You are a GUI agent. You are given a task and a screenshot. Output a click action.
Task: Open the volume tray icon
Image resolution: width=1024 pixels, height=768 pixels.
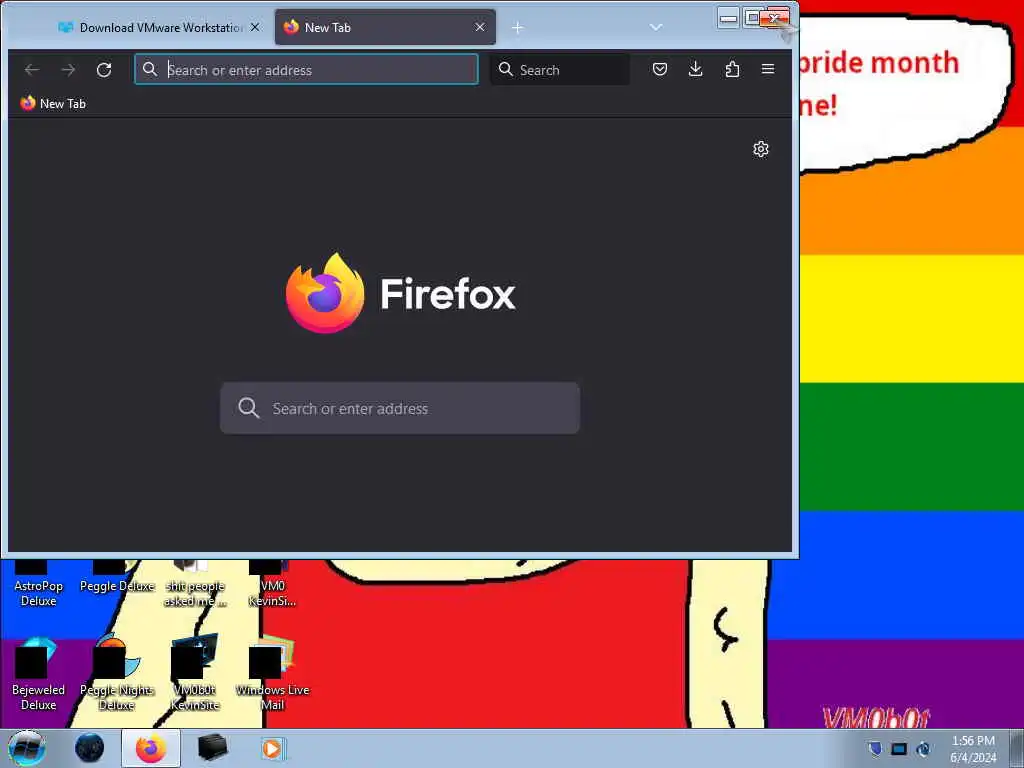pyautogui.click(x=923, y=748)
